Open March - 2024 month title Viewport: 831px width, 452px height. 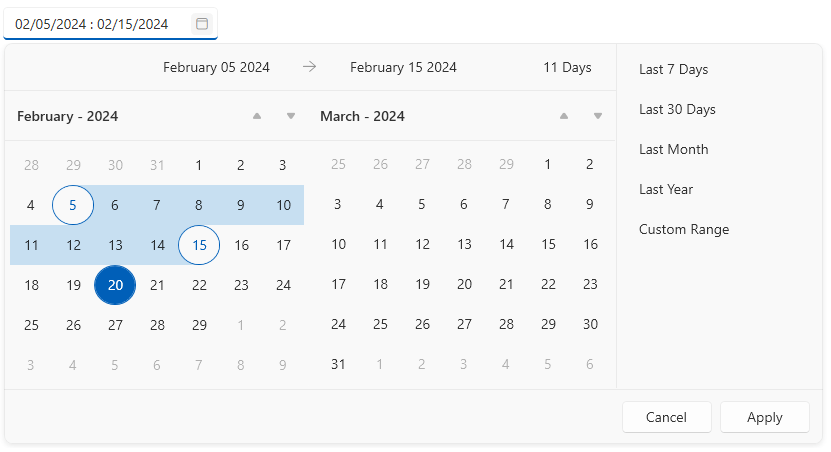tap(363, 117)
